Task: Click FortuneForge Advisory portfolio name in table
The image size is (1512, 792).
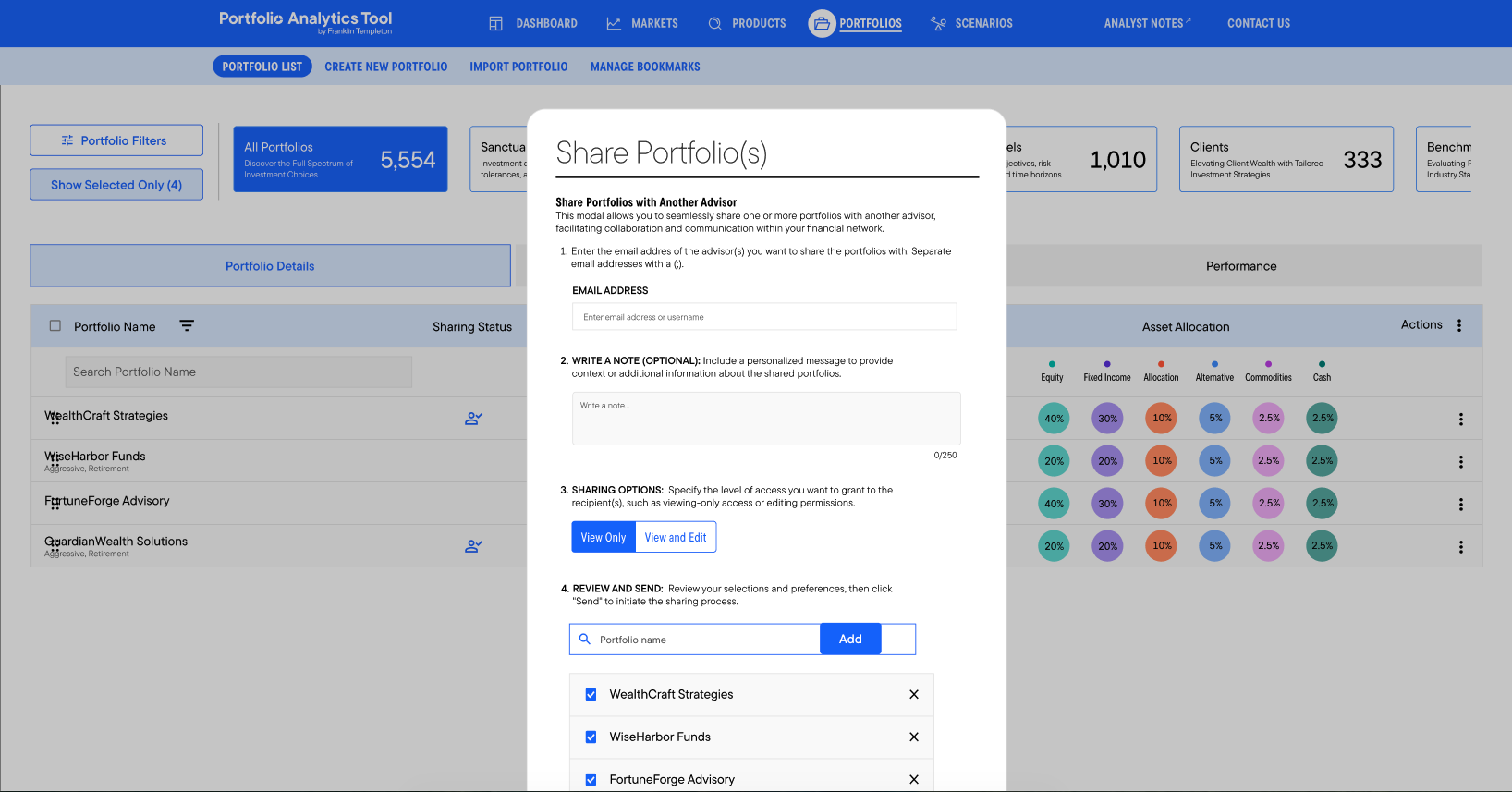Action: [107, 500]
